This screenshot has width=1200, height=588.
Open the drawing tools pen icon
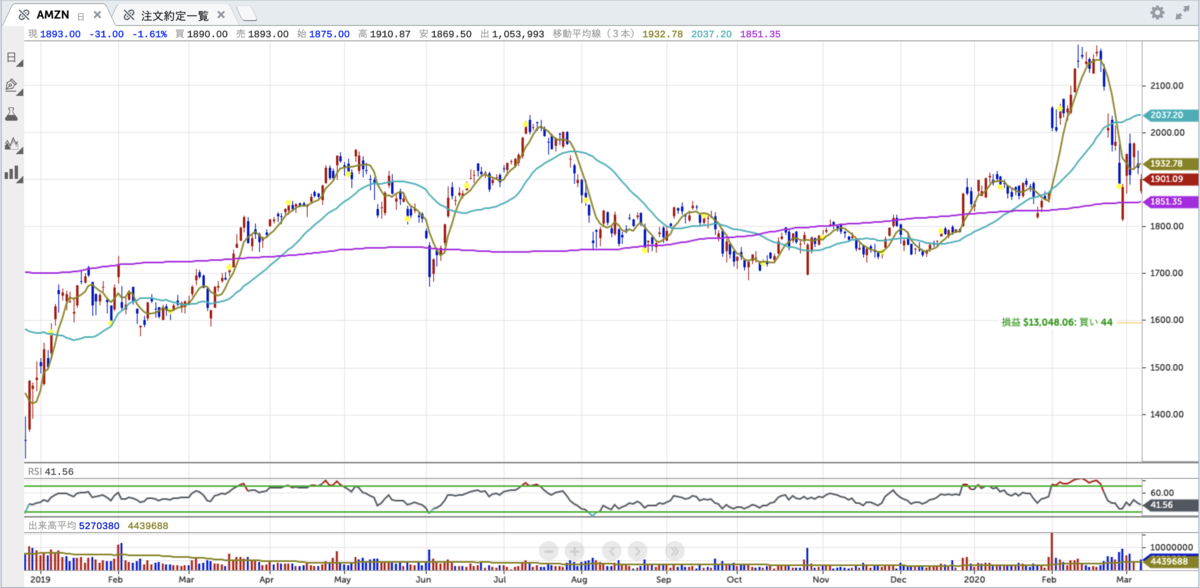click(x=12, y=86)
